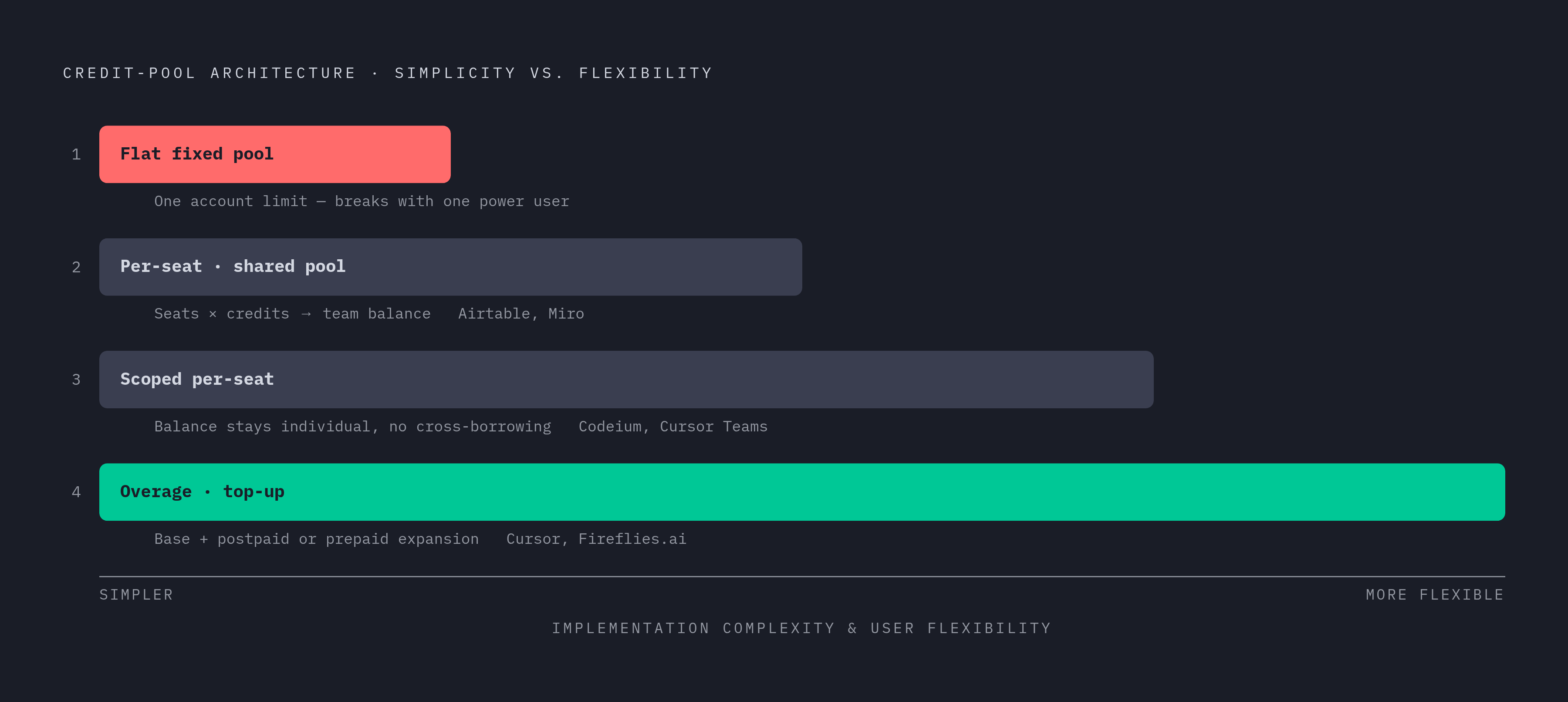Viewport: 1568px width, 702px height.
Task: Click the 'Scoped per-seat' bar
Action: [x=626, y=379]
